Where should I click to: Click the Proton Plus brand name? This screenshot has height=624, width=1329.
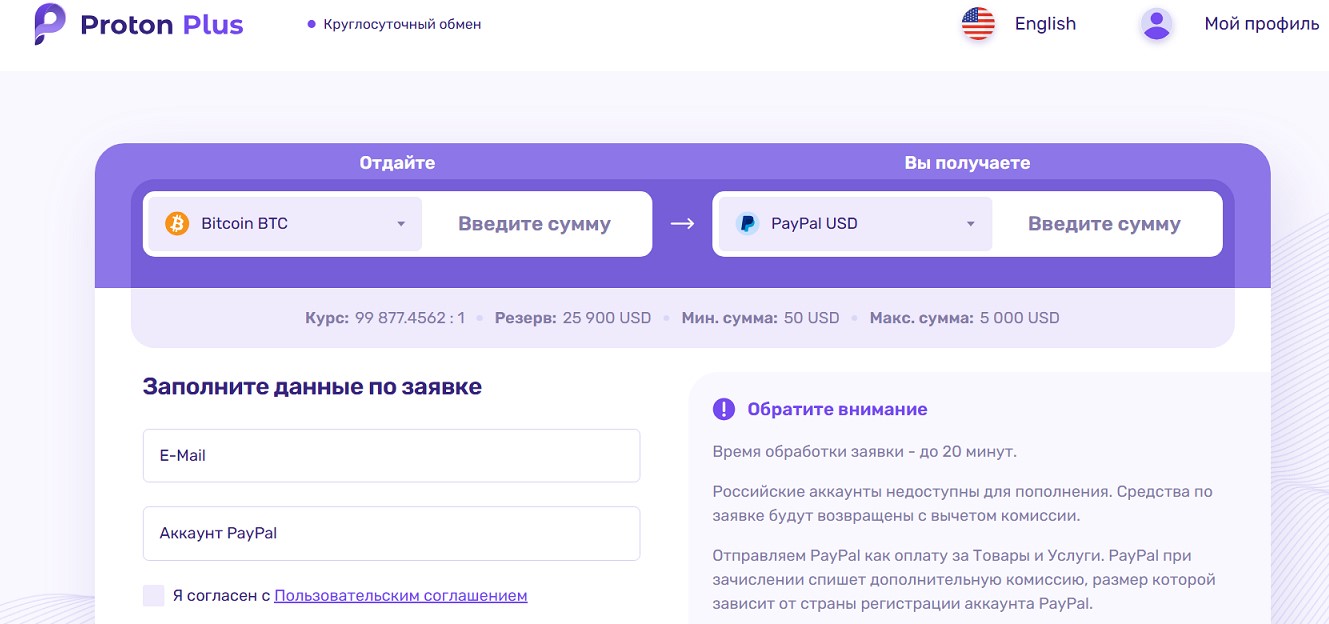pyautogui.click(x=162, y=25)
